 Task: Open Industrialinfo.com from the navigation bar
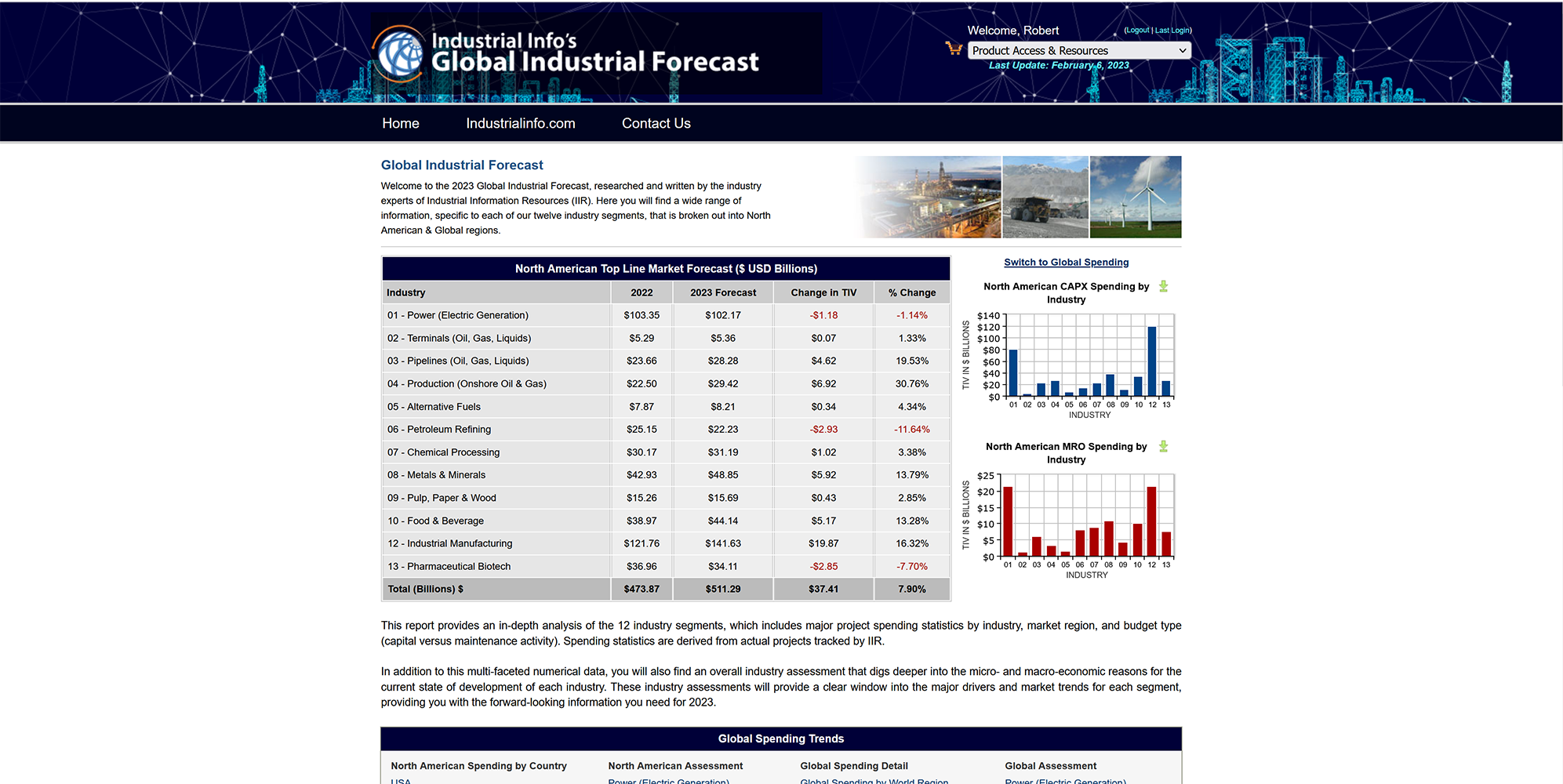pos(521,123)
